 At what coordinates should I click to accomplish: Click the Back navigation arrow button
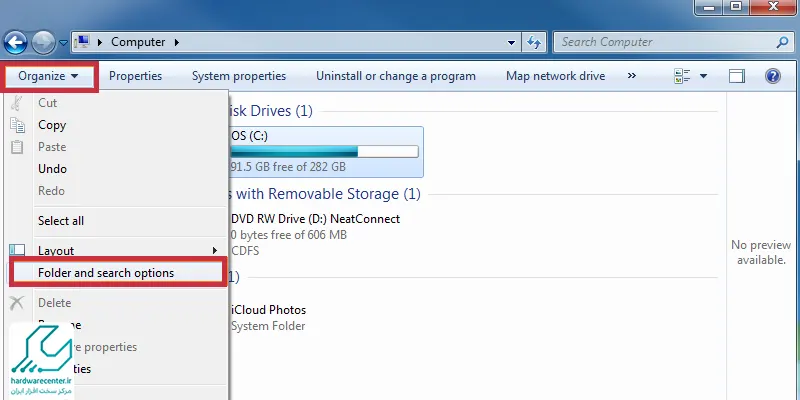pos(15,43)
